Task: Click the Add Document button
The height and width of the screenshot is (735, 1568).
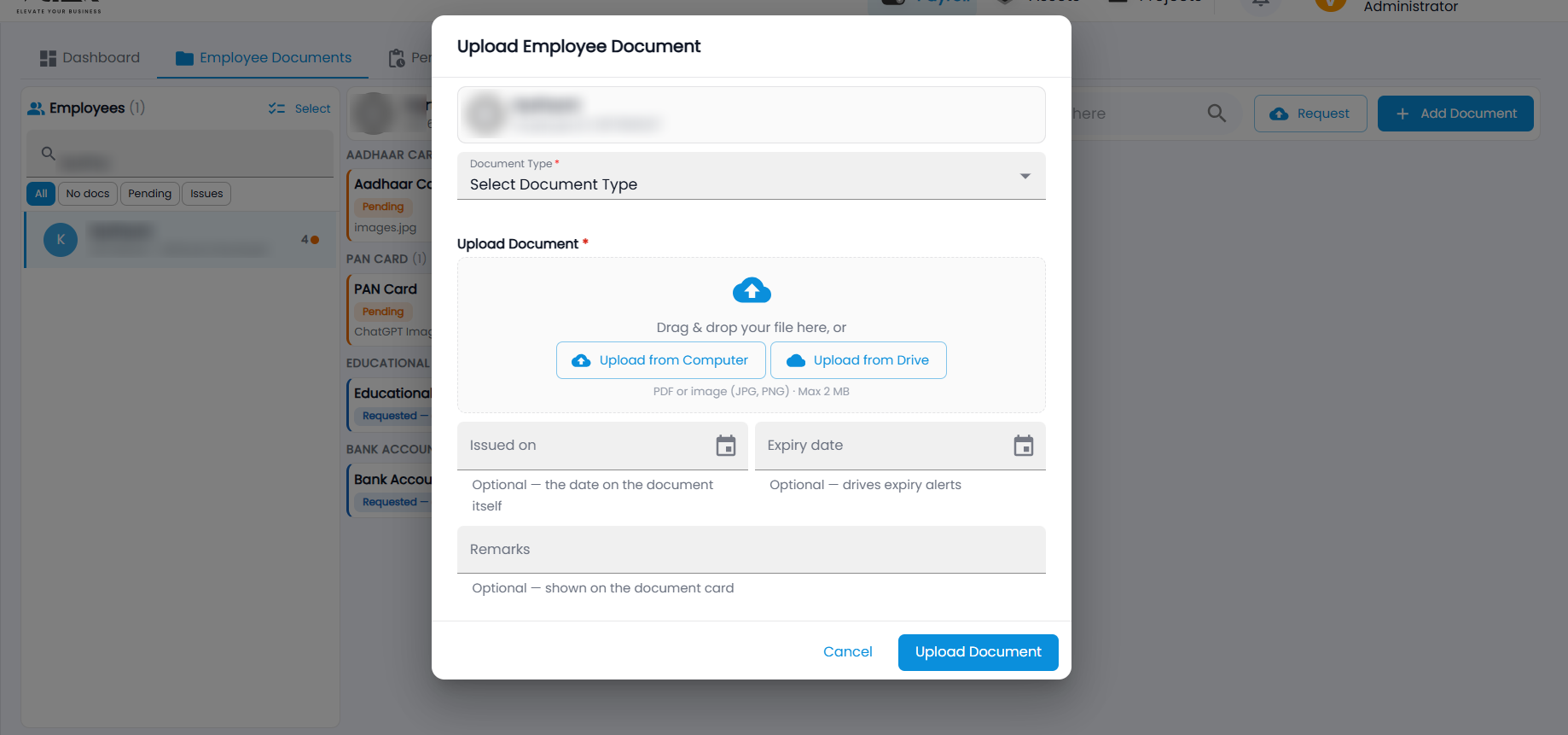Action: tap(1455, 114)
